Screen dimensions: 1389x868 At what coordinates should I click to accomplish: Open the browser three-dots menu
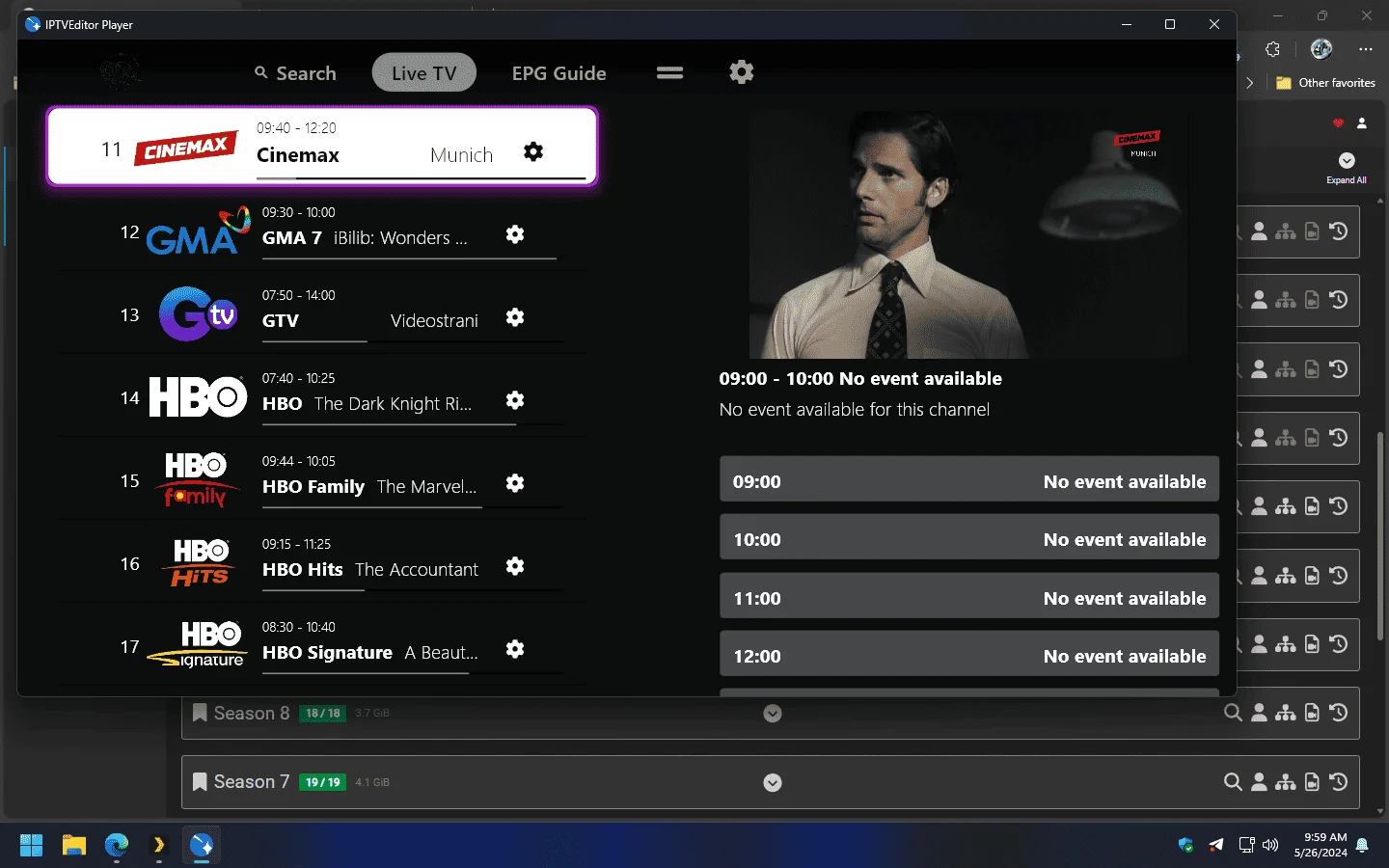point(1366,49)
